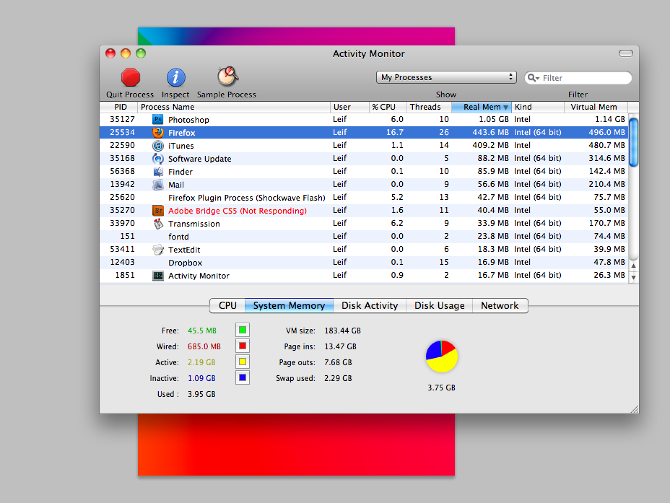
Task: Open the Network tab
Action: pyautogui.click(x=500, y=306)
